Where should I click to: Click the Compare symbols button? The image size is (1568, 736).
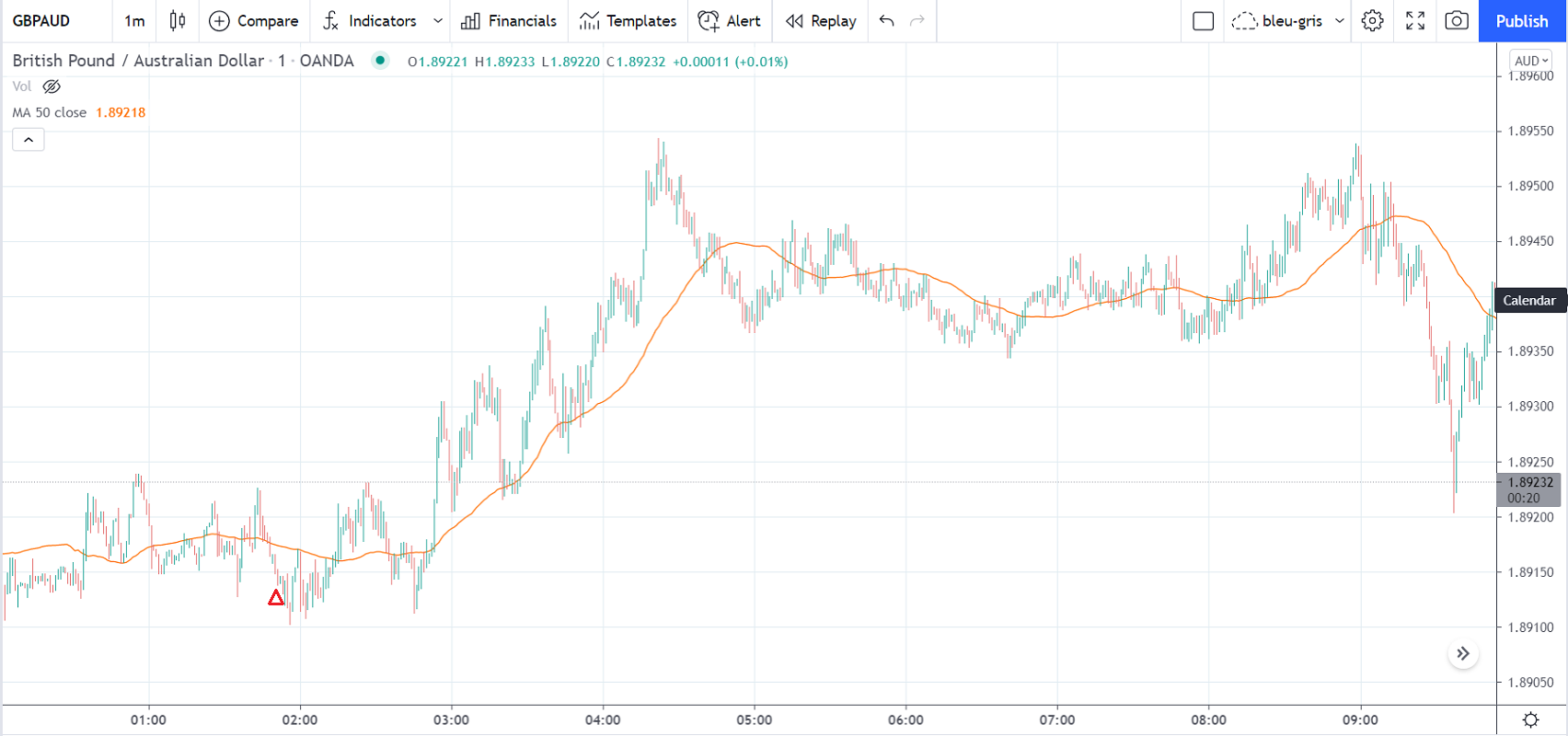[x=253, y=21]
